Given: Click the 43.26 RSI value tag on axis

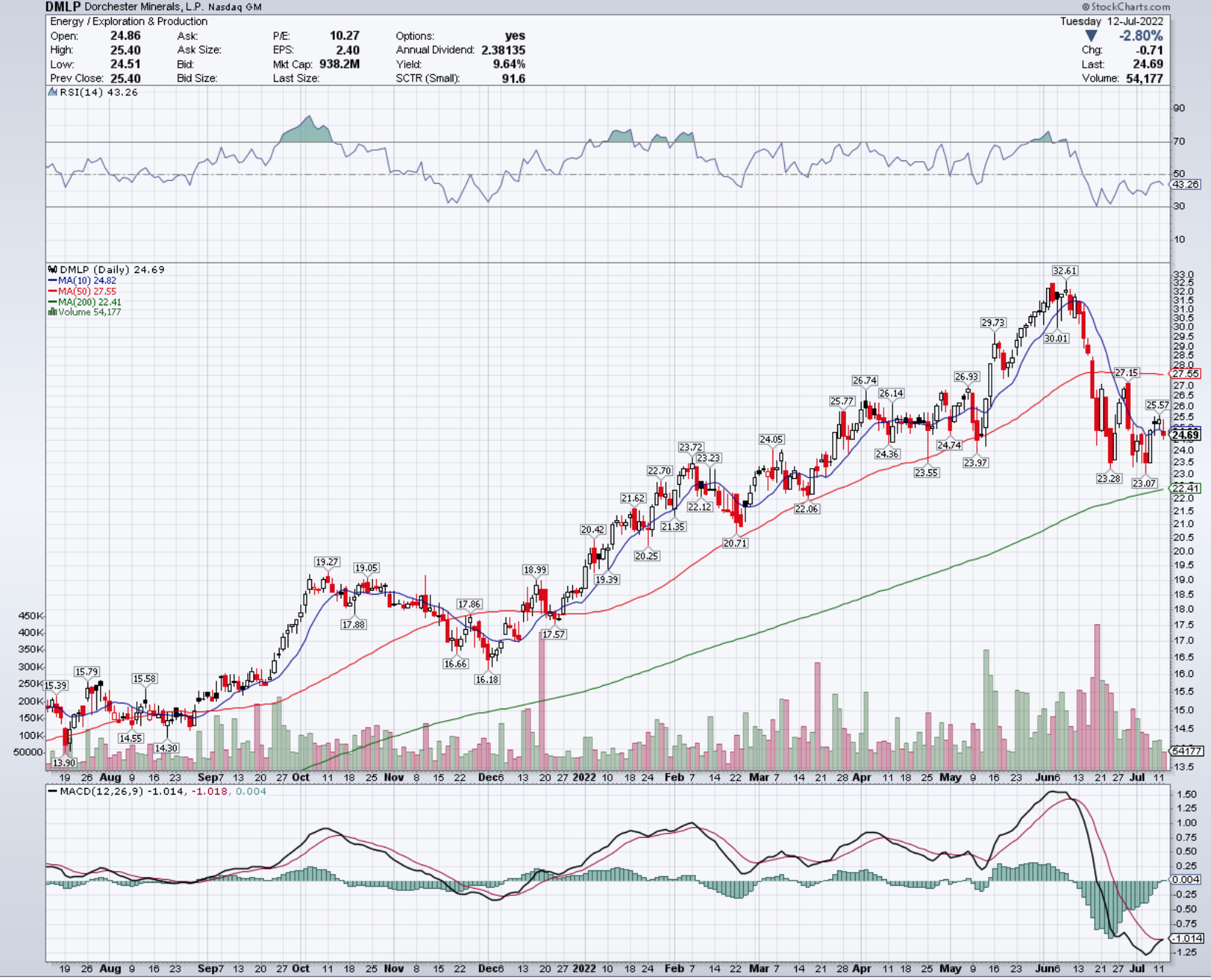Looking at the screenshot, I should tap(1185, 184).
